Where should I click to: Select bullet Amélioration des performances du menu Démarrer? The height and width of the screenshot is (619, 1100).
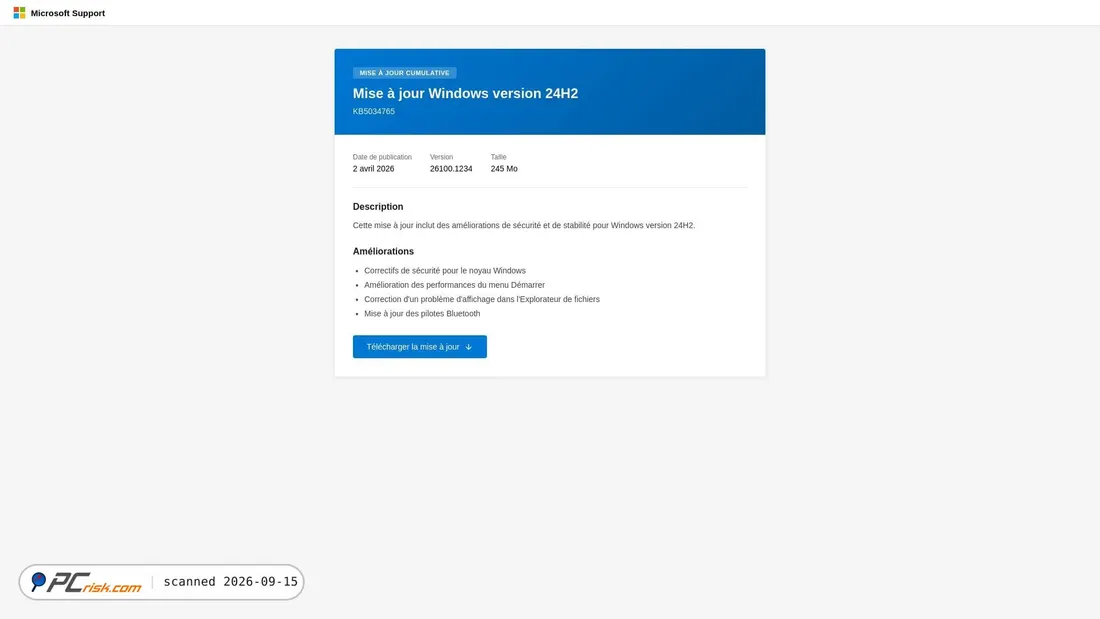[x=455, y=285]
